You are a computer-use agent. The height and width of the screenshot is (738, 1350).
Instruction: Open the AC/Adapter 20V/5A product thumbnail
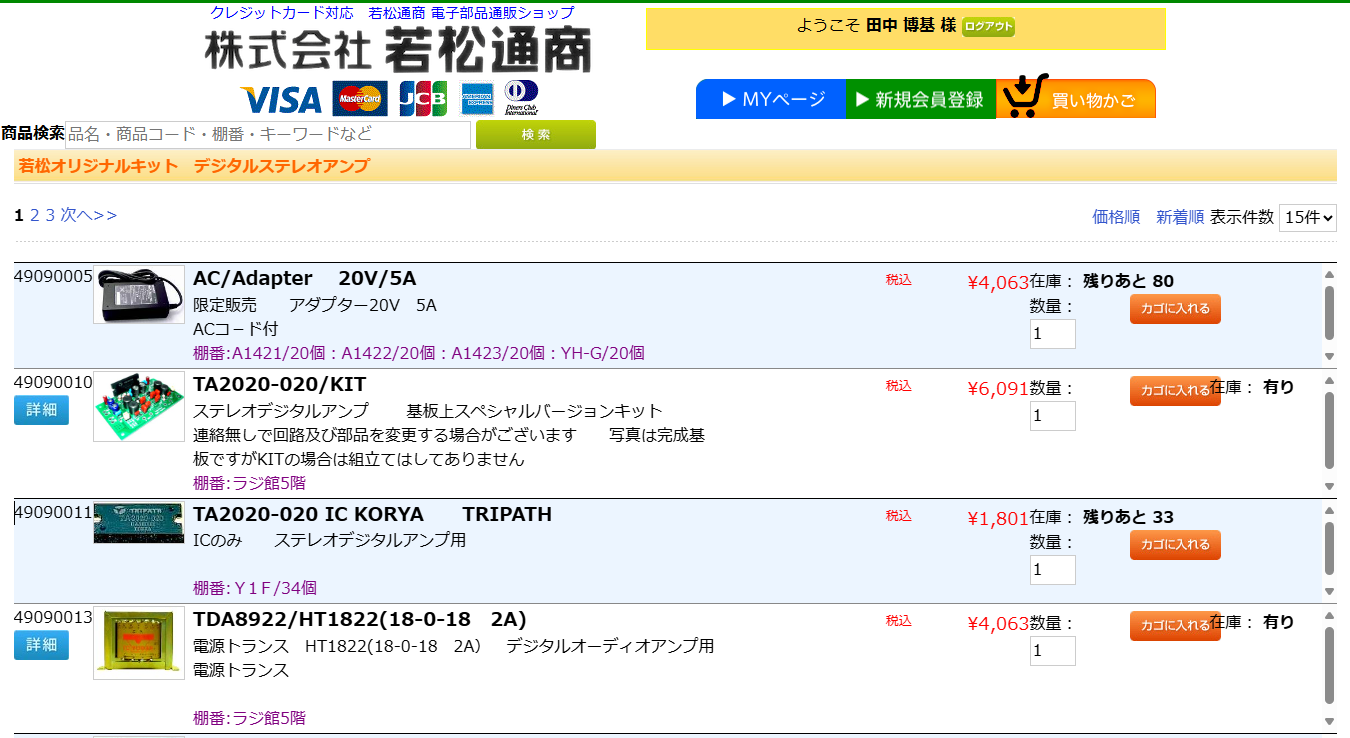click(139, 294)
